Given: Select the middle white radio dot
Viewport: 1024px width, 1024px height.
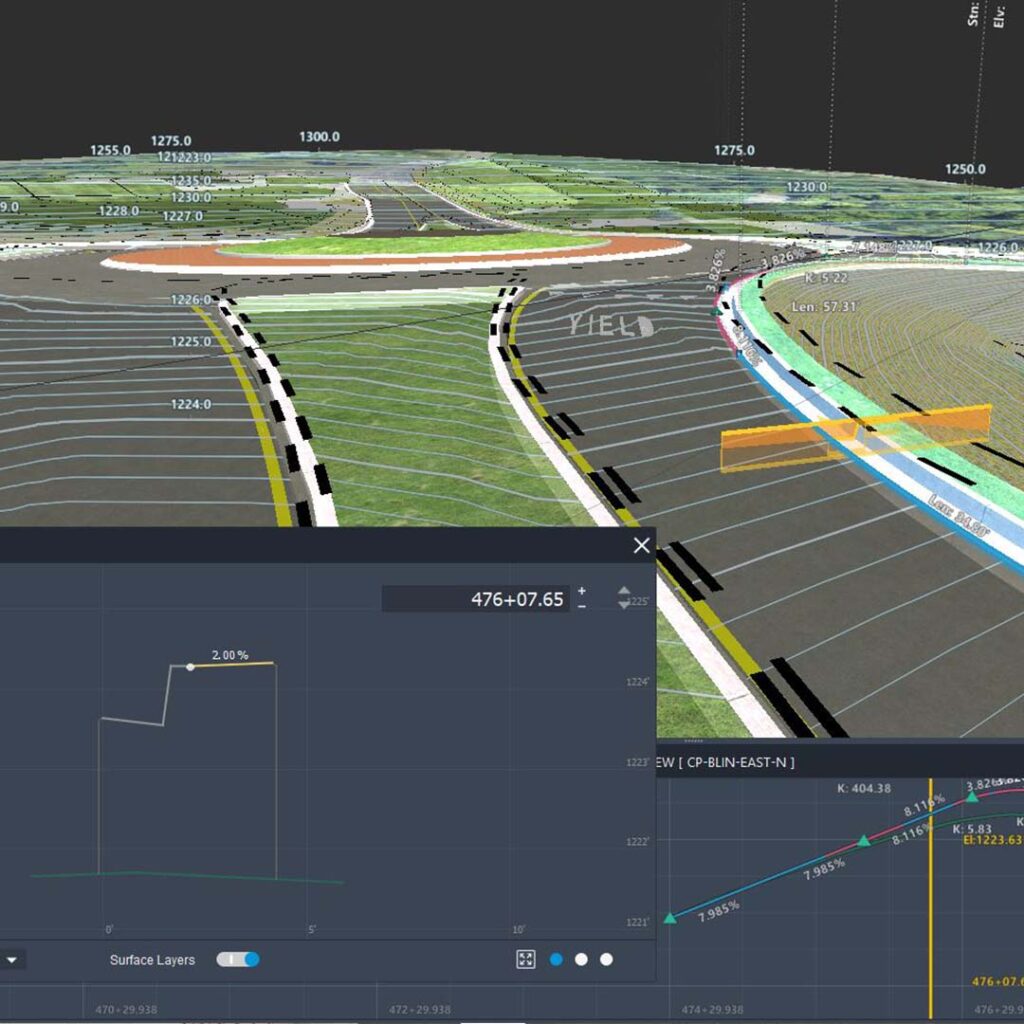Looking at the screenshot, I should [x=581, y=959].
